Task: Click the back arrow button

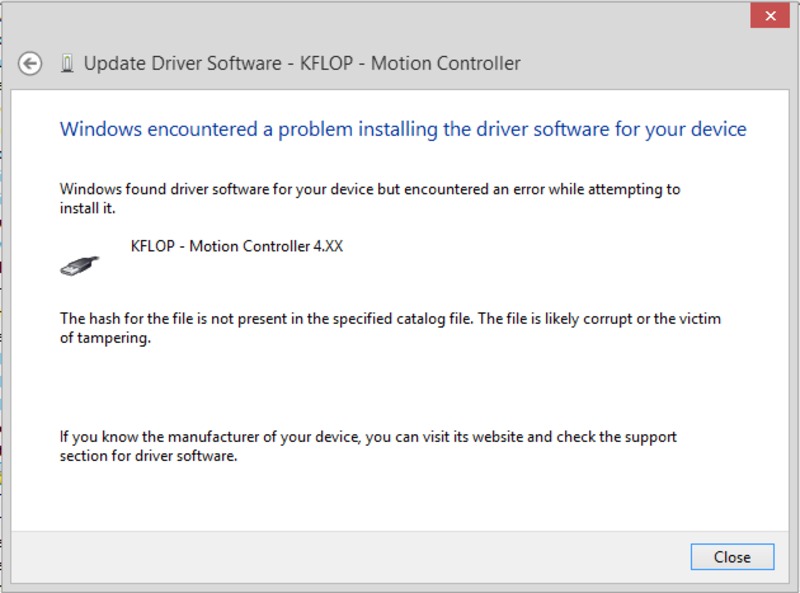Action: point(31,64)
